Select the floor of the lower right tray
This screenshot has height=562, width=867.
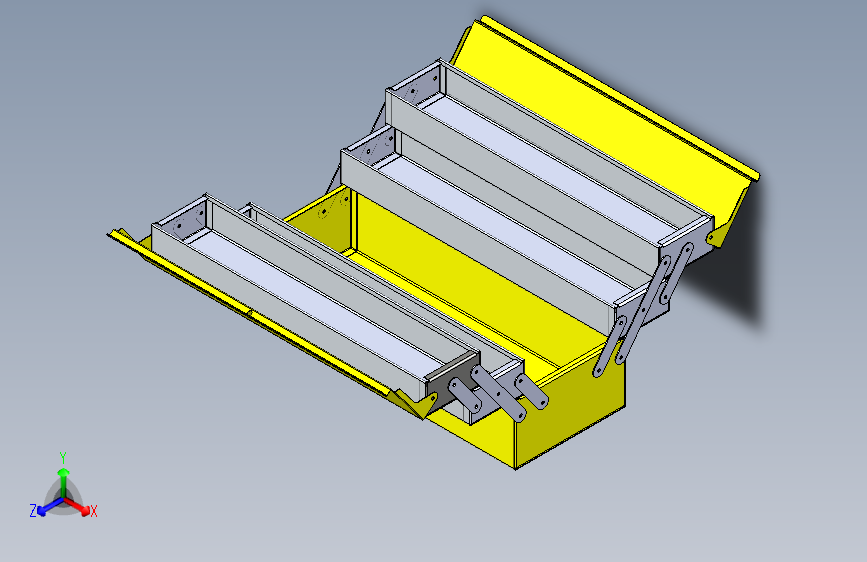click(503, 228)
